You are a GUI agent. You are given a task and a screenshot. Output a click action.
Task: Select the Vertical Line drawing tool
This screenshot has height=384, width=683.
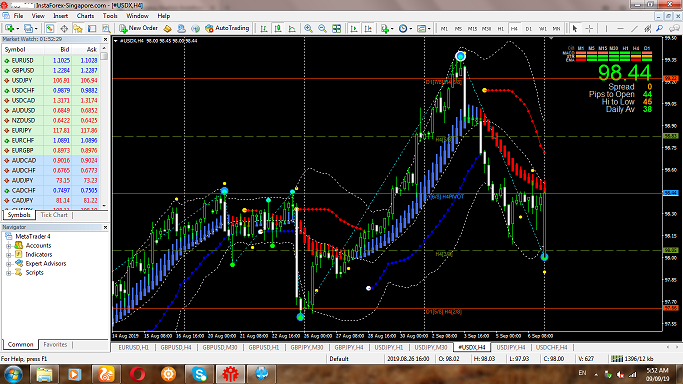[606, 28]
